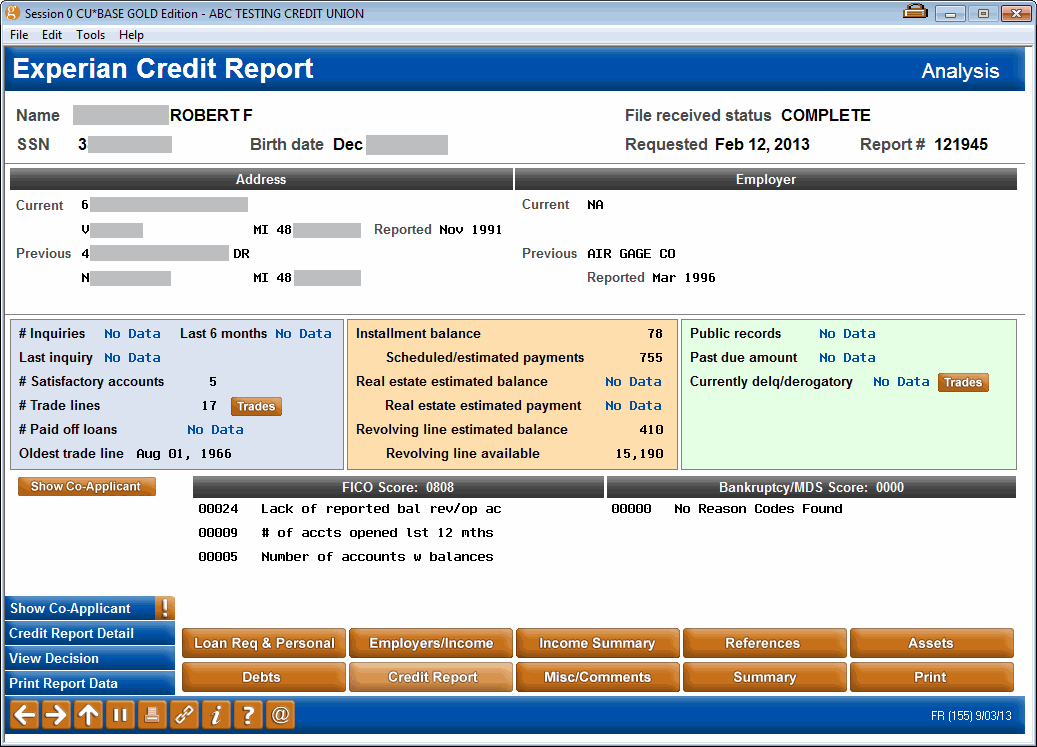This screenshot has width=1037, height=747.
Task: Click reason code 00024 row
Action: pyautogui.click(x=349, y=509)
